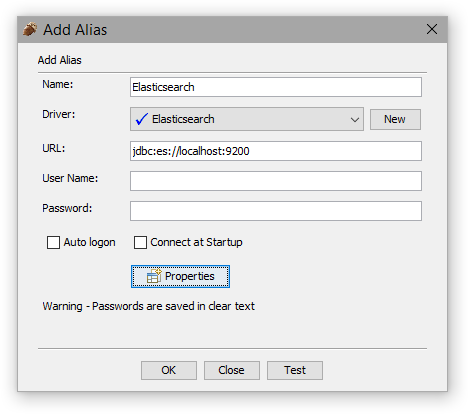The image size is (468, 414).
Task: Click the acorn icon in the title bar
Action: click(x=30, y=29)
